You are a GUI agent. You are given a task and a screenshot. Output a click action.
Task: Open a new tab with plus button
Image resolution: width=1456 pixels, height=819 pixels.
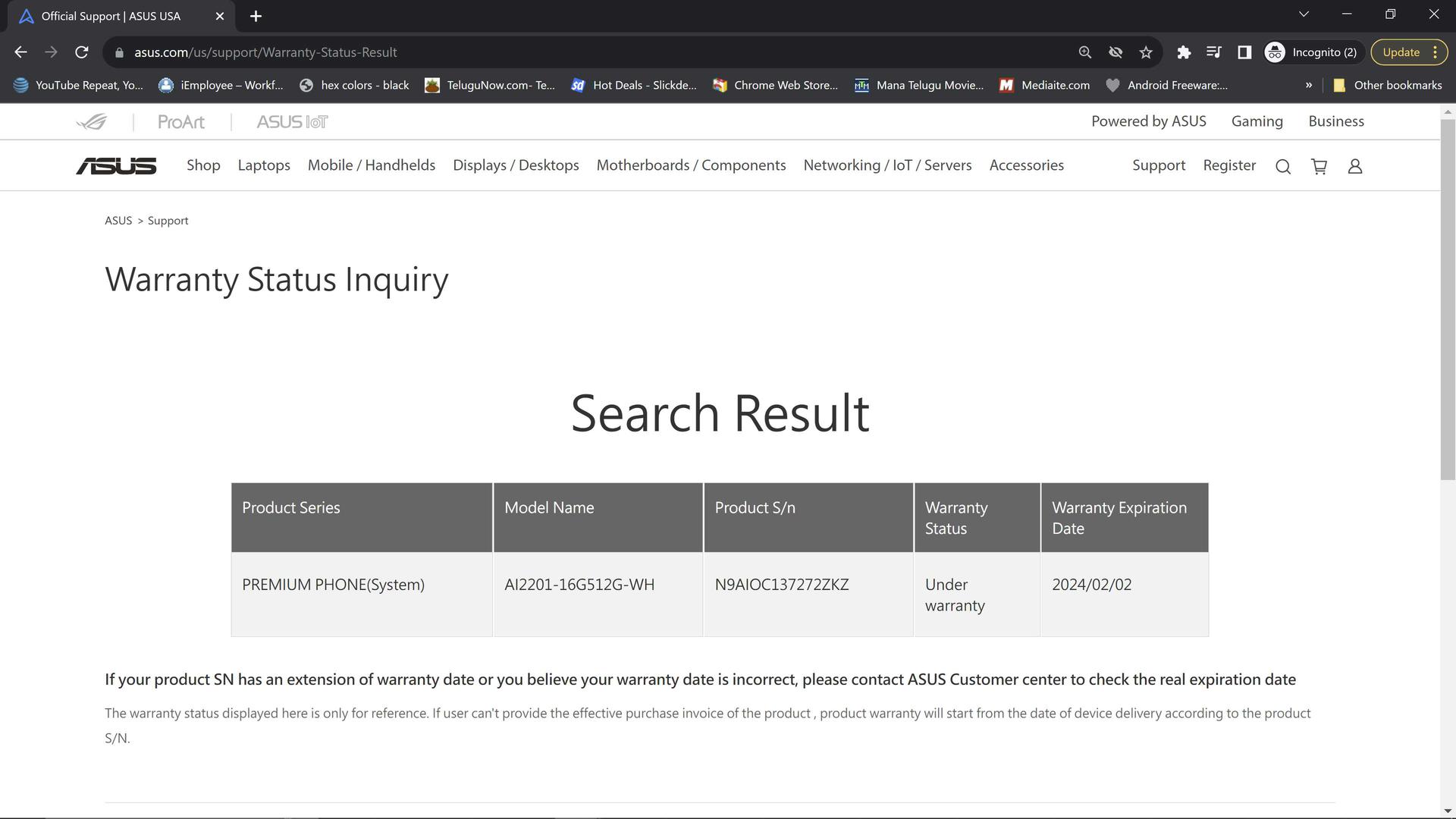[x=256, y=16]
